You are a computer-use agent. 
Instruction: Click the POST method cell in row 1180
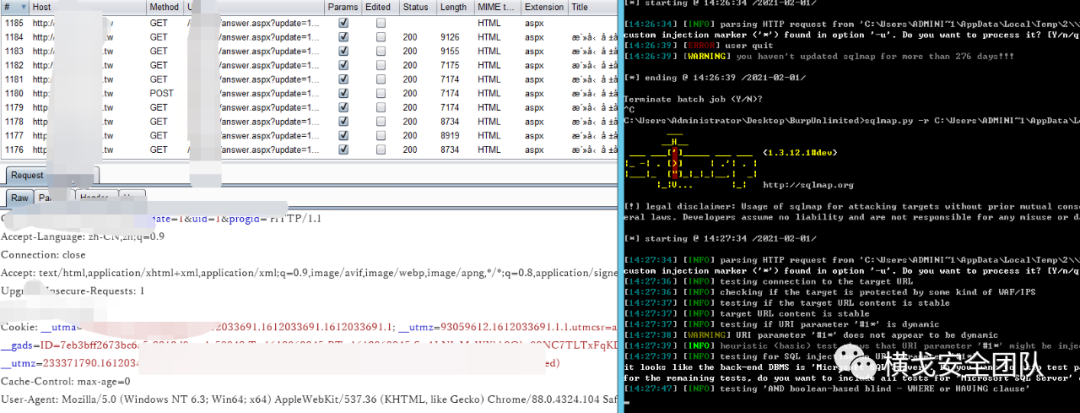point(161,93)
